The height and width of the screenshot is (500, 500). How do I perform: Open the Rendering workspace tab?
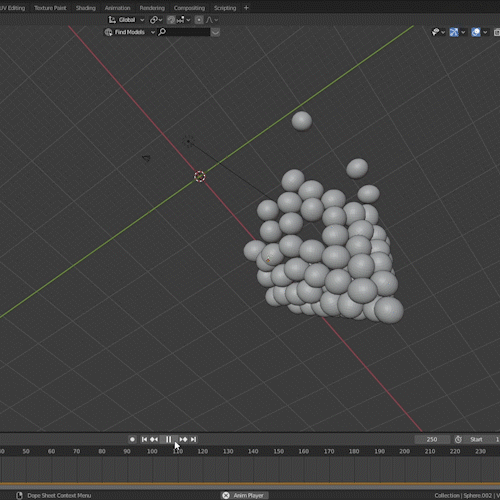point(152,8)
